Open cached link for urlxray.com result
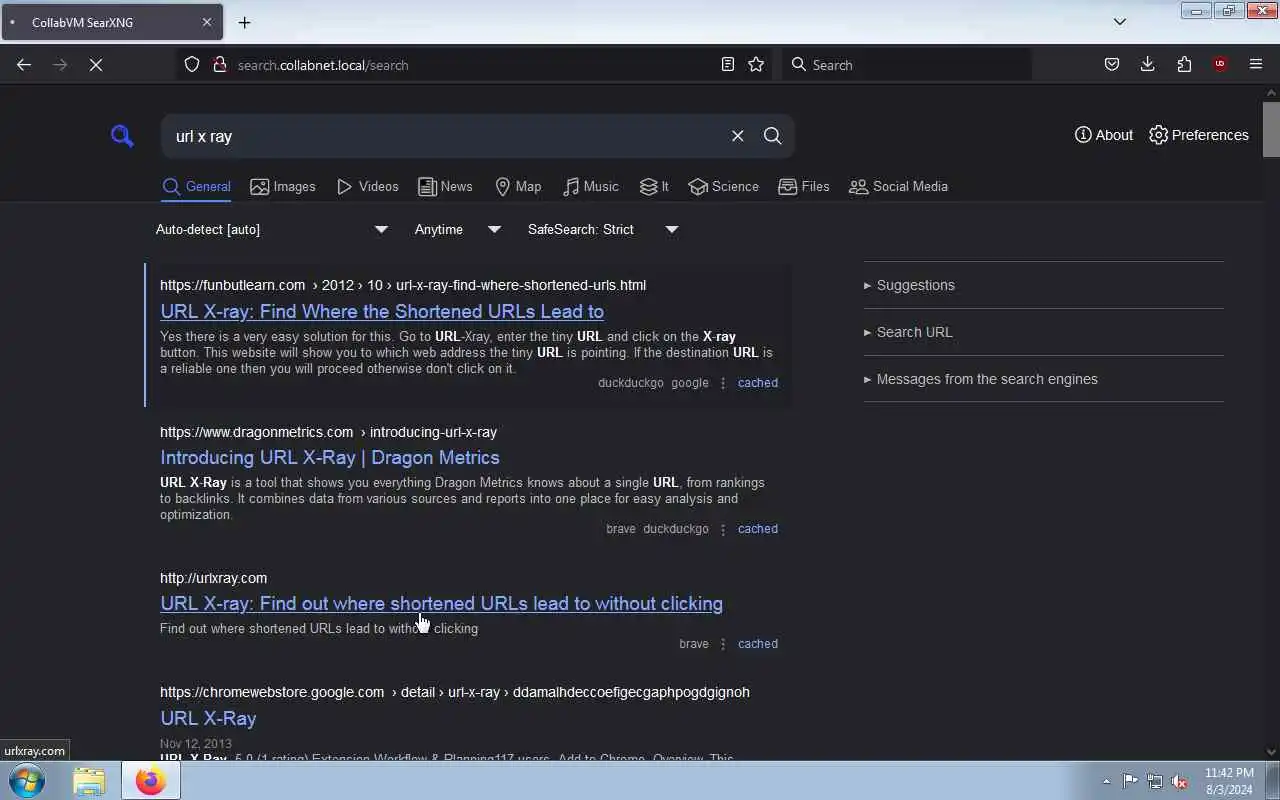 757,644
